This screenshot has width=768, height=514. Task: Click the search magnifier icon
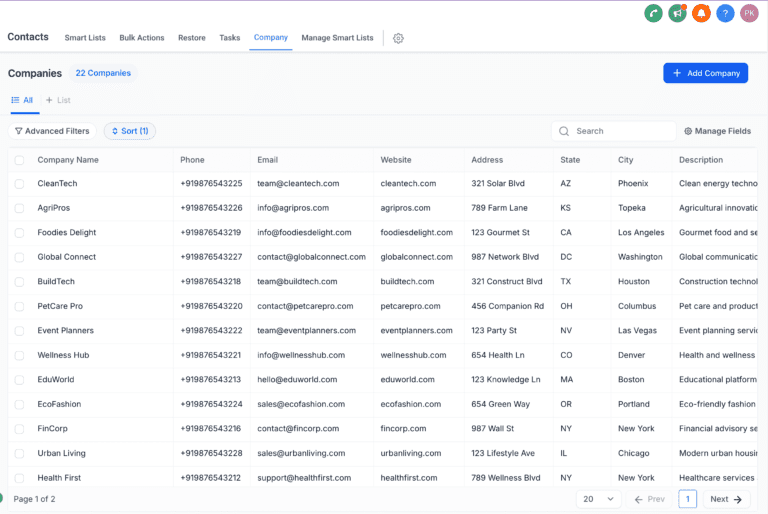click(x=564, y=131)
